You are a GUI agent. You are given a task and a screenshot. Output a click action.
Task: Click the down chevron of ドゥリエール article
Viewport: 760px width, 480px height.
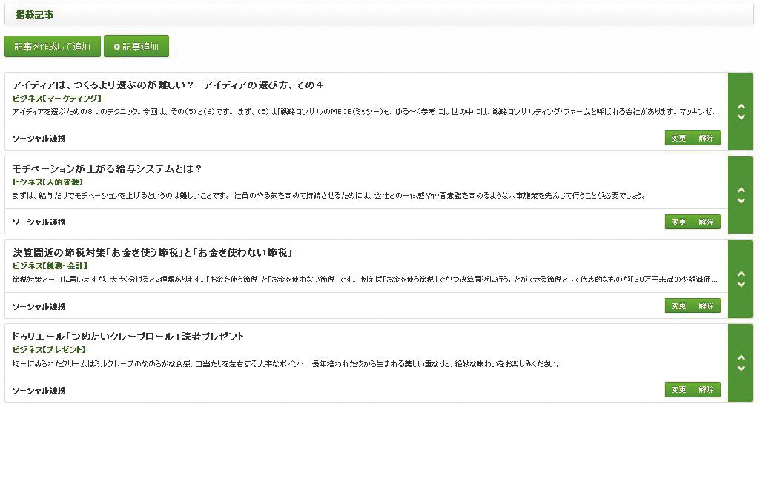pos(741,368)
